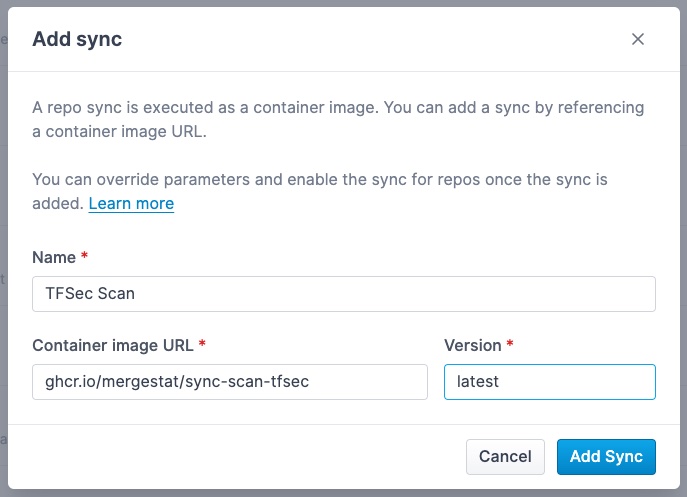Screen dimensions: 687x497
Task: Click the blue Add Sync button
Action: [x=606, y=456]
